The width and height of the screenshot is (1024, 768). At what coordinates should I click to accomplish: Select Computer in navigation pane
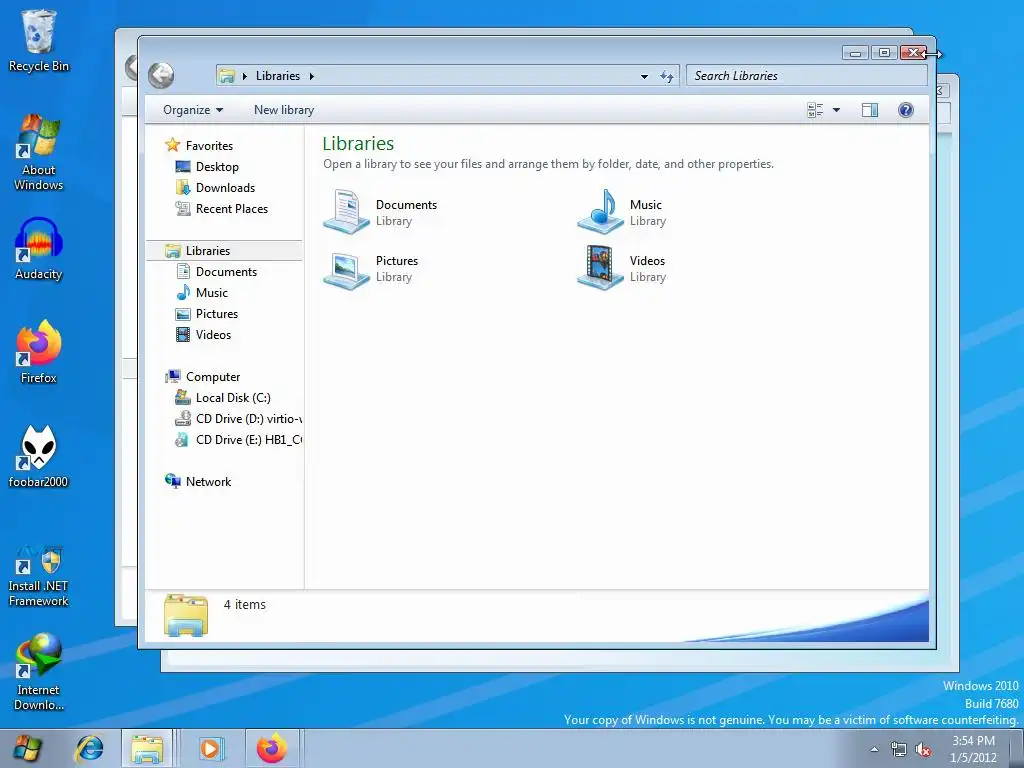213,377
